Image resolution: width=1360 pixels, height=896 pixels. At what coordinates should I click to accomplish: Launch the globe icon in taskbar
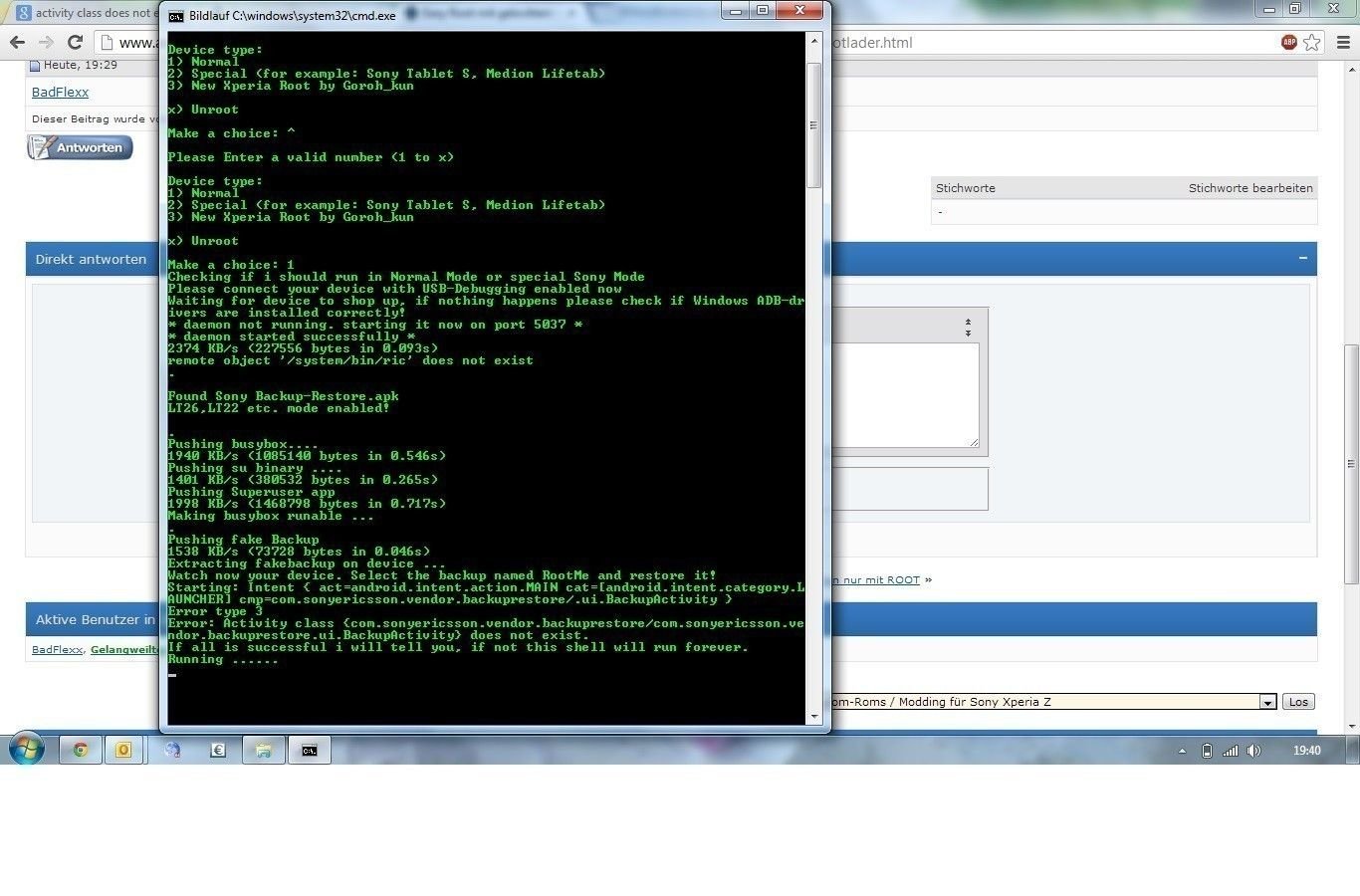172,750
